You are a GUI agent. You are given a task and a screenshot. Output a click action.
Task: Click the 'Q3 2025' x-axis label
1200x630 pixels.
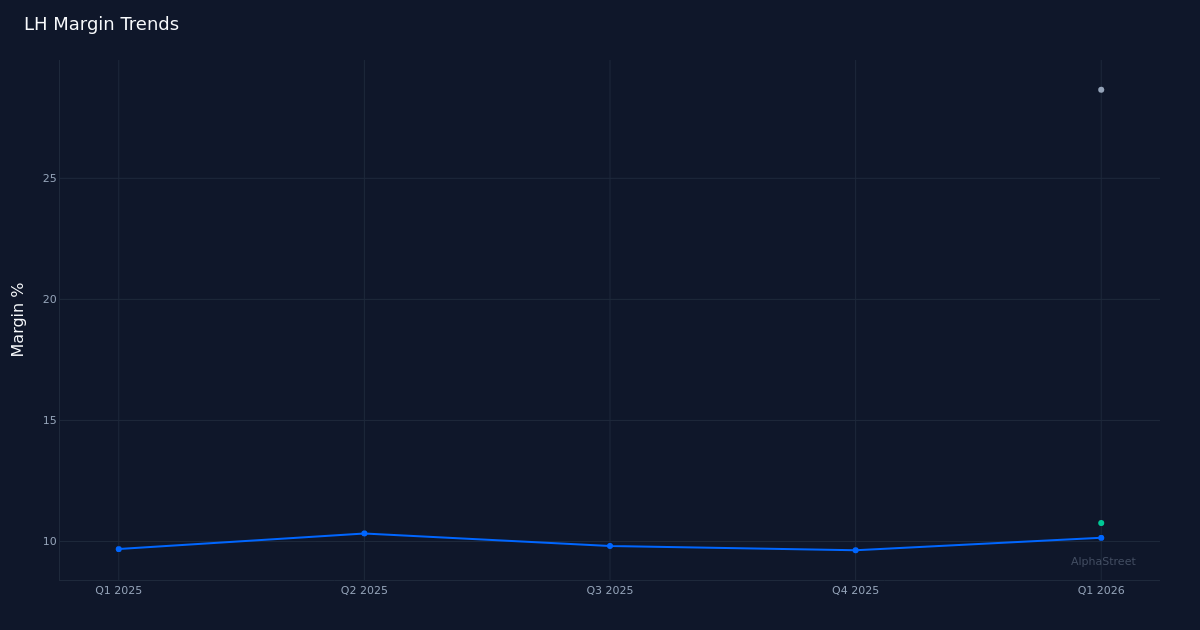tap(610, 591)
